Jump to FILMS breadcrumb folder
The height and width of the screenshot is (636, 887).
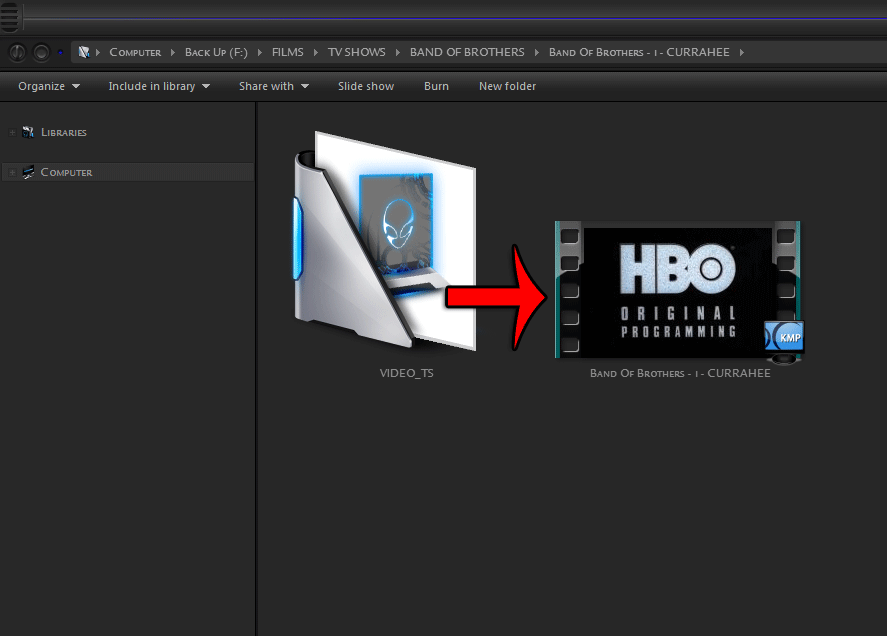287,52
